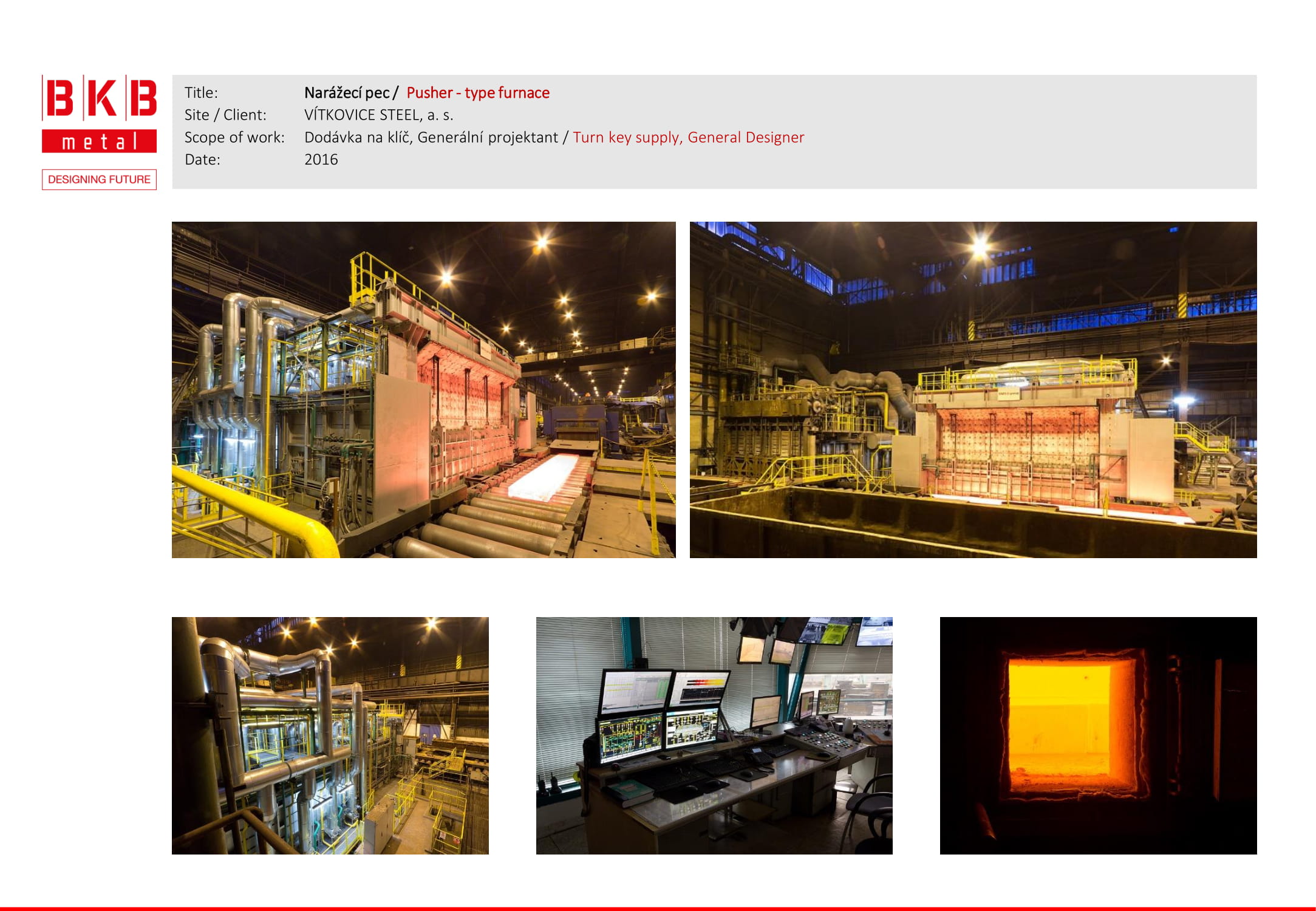
Task: Click the 'Pusher - type furnace' title text
Action: 478,93
